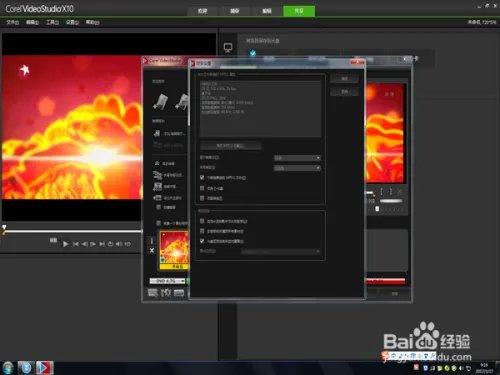Click the monitor icon in the share panel
Viewport: 500px width, 375px height.
coord(228,48)
